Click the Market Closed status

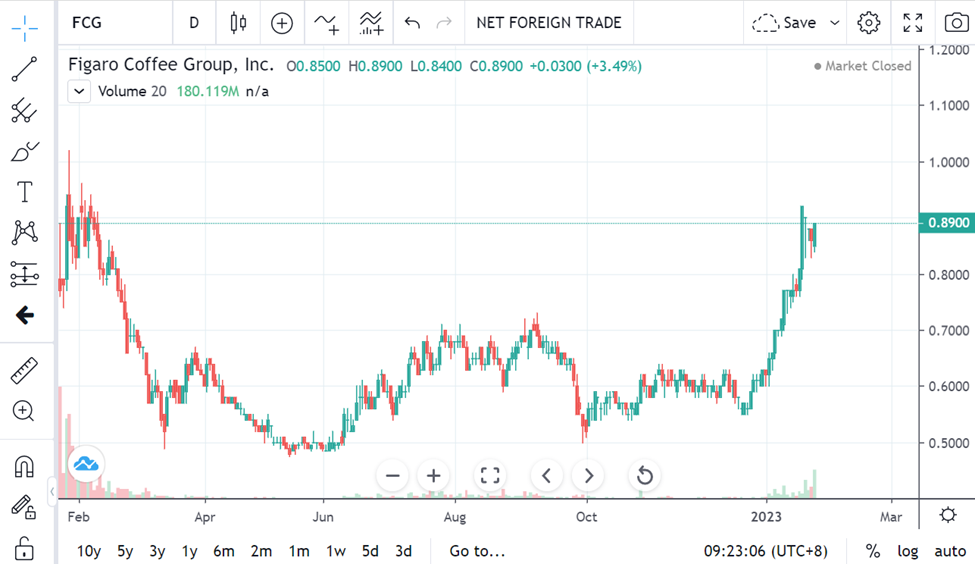point(862,66)
